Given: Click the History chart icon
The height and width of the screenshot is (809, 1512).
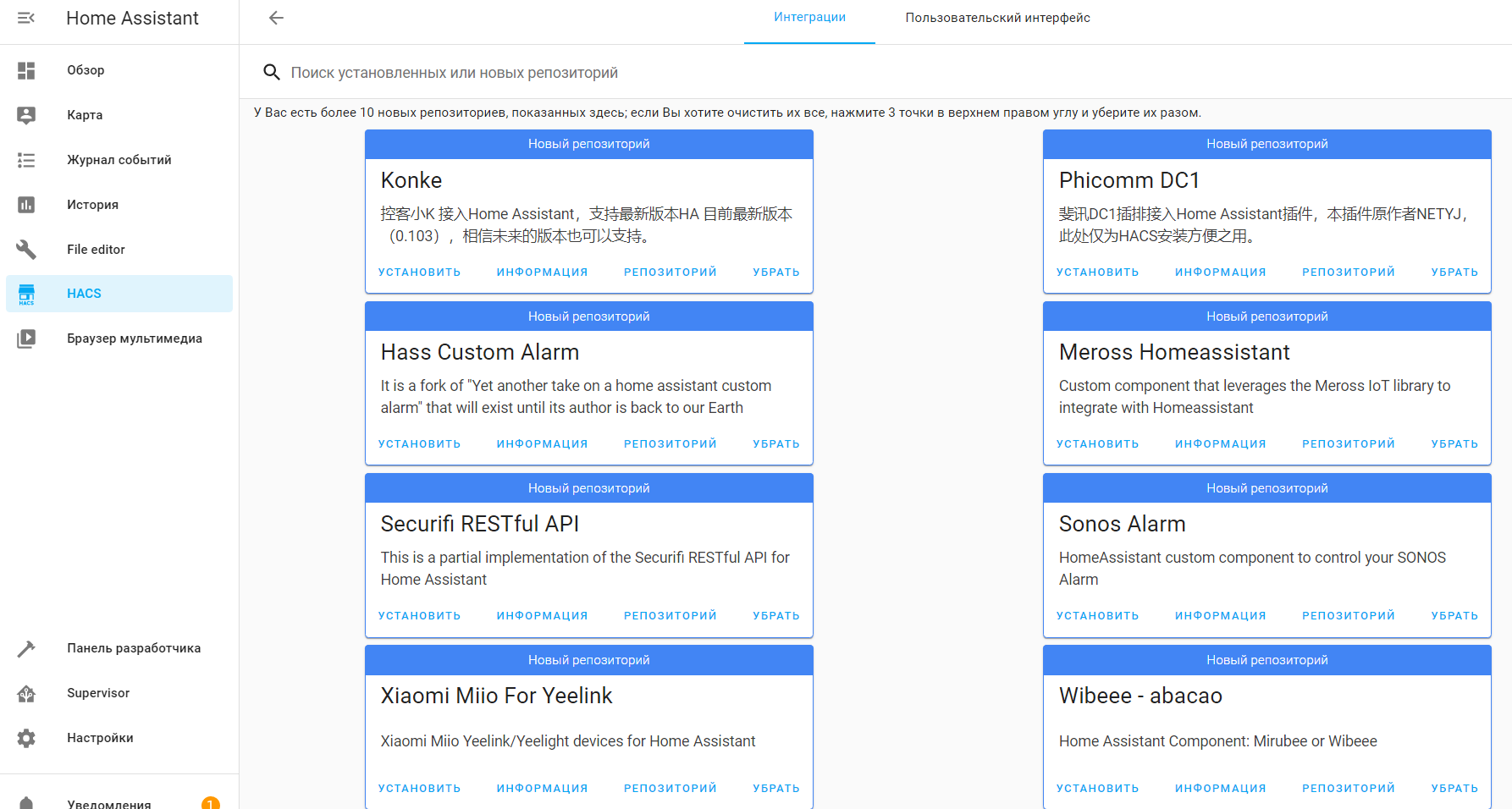Looking at the screenshot, I should coord(26,205).
